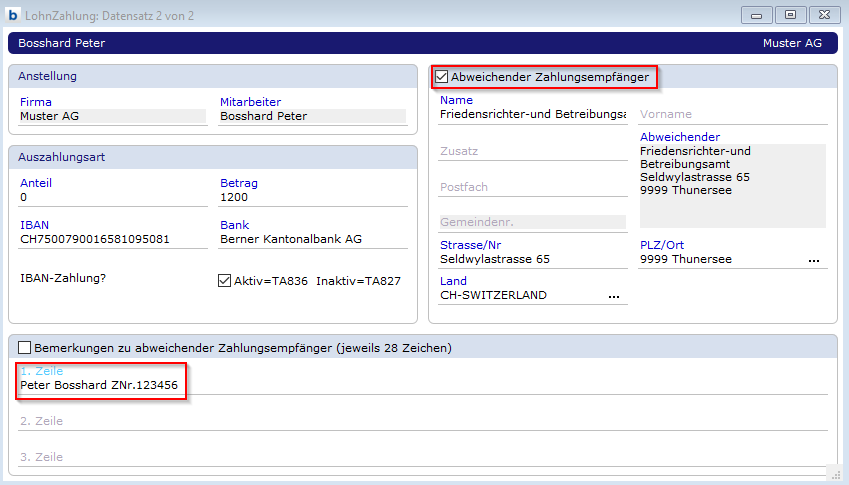Click the Name field of payment recipient
This screenshot has width=849, height=485.
[x=532, y=115]
